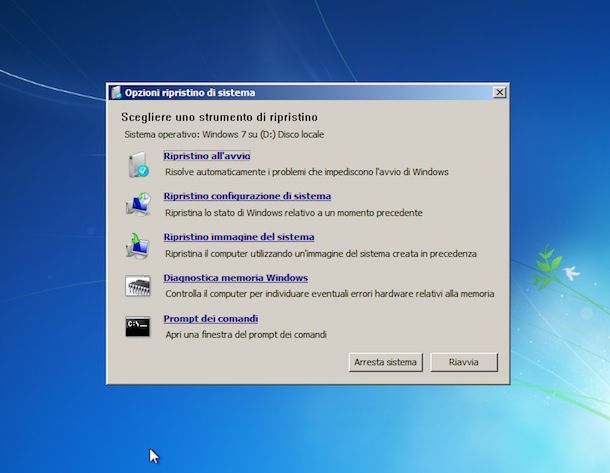Click description 'Risolve automaticamente i problemi che impediscono l'avvio di Windows'
The height and width of the screenshot is (473, 610).
pyautogui.click(x=307, y=172)
